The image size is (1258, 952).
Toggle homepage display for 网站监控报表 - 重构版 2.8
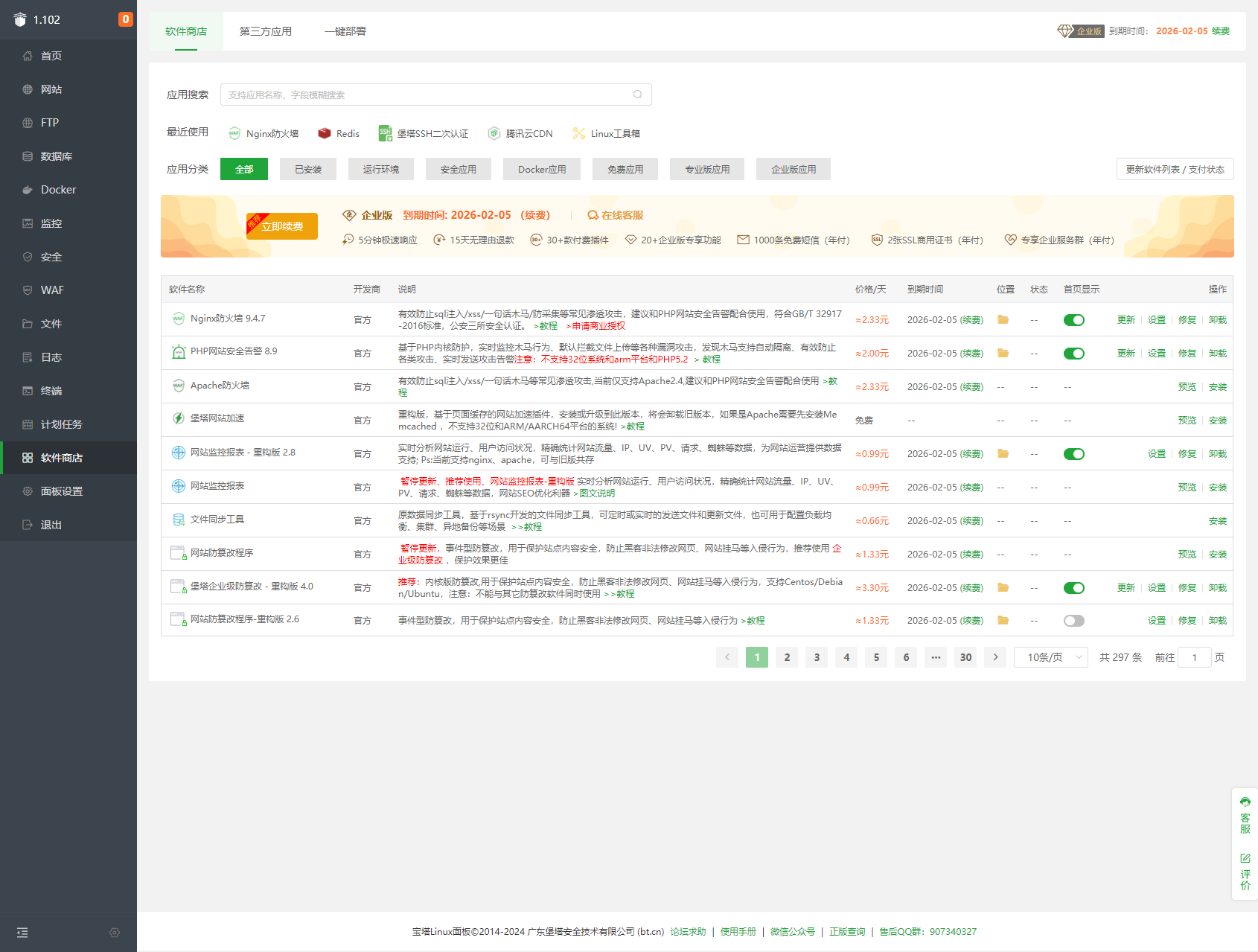click(x=1074, y=454)
